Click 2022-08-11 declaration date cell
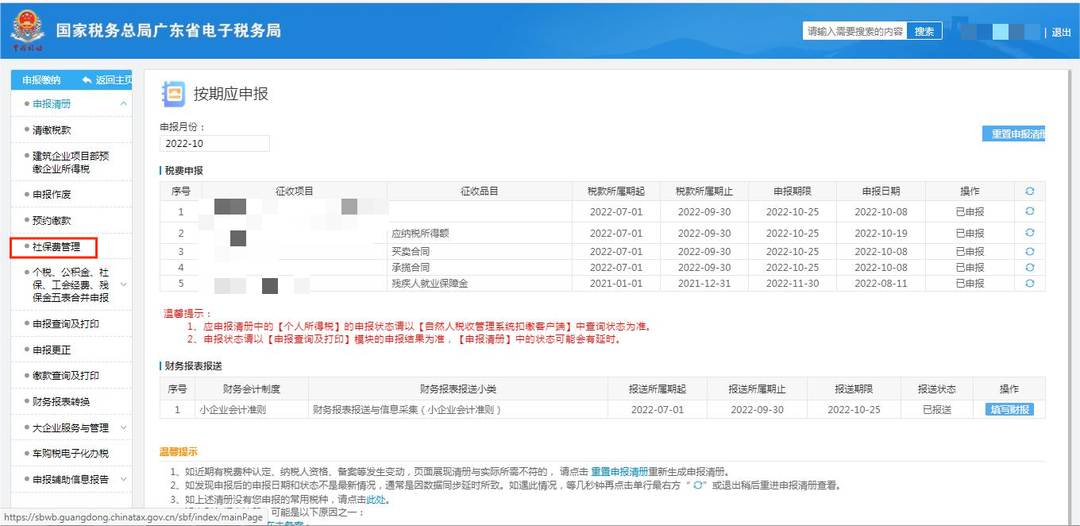This screenshot has height=526, width=1080. coord(880,283)
